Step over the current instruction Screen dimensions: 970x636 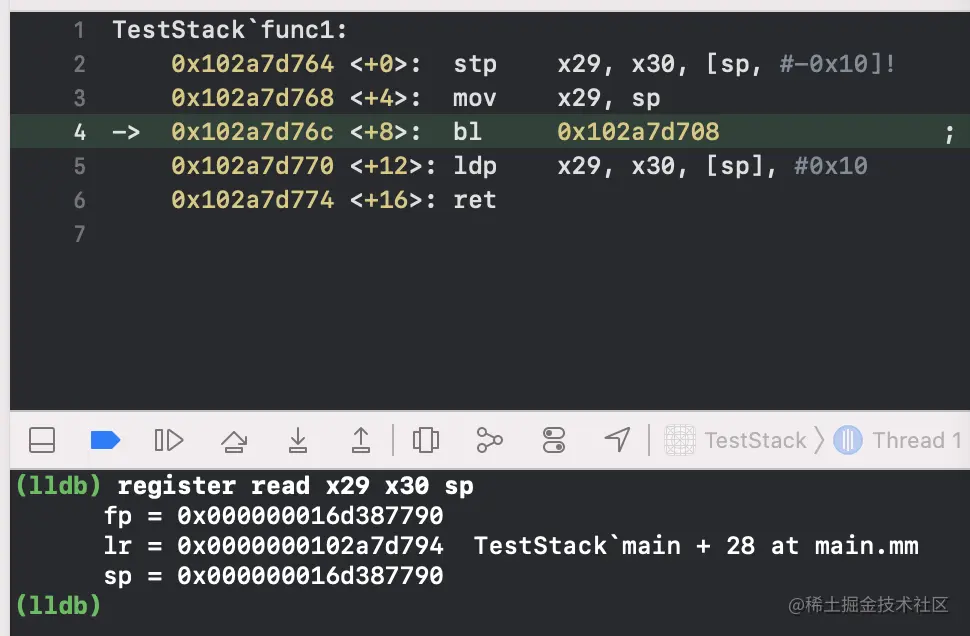click(234, 440)
